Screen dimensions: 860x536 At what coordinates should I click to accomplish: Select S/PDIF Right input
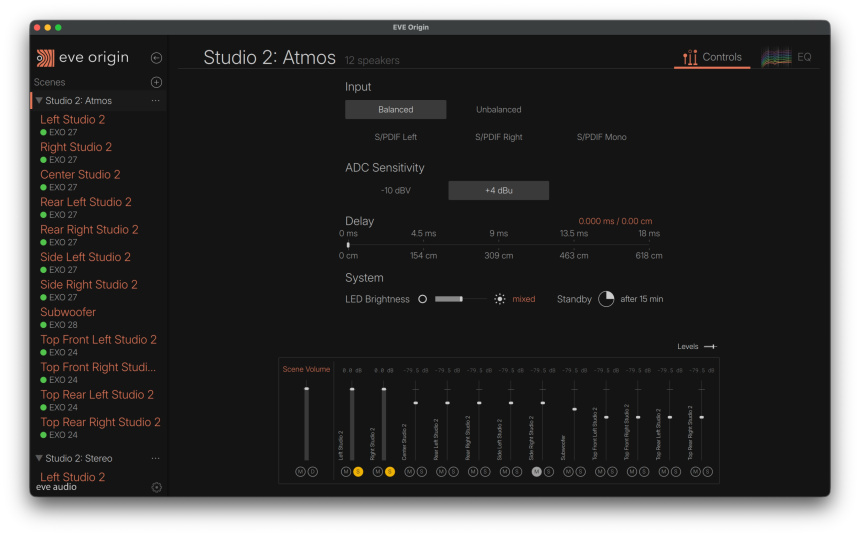[x=499, y=137]
